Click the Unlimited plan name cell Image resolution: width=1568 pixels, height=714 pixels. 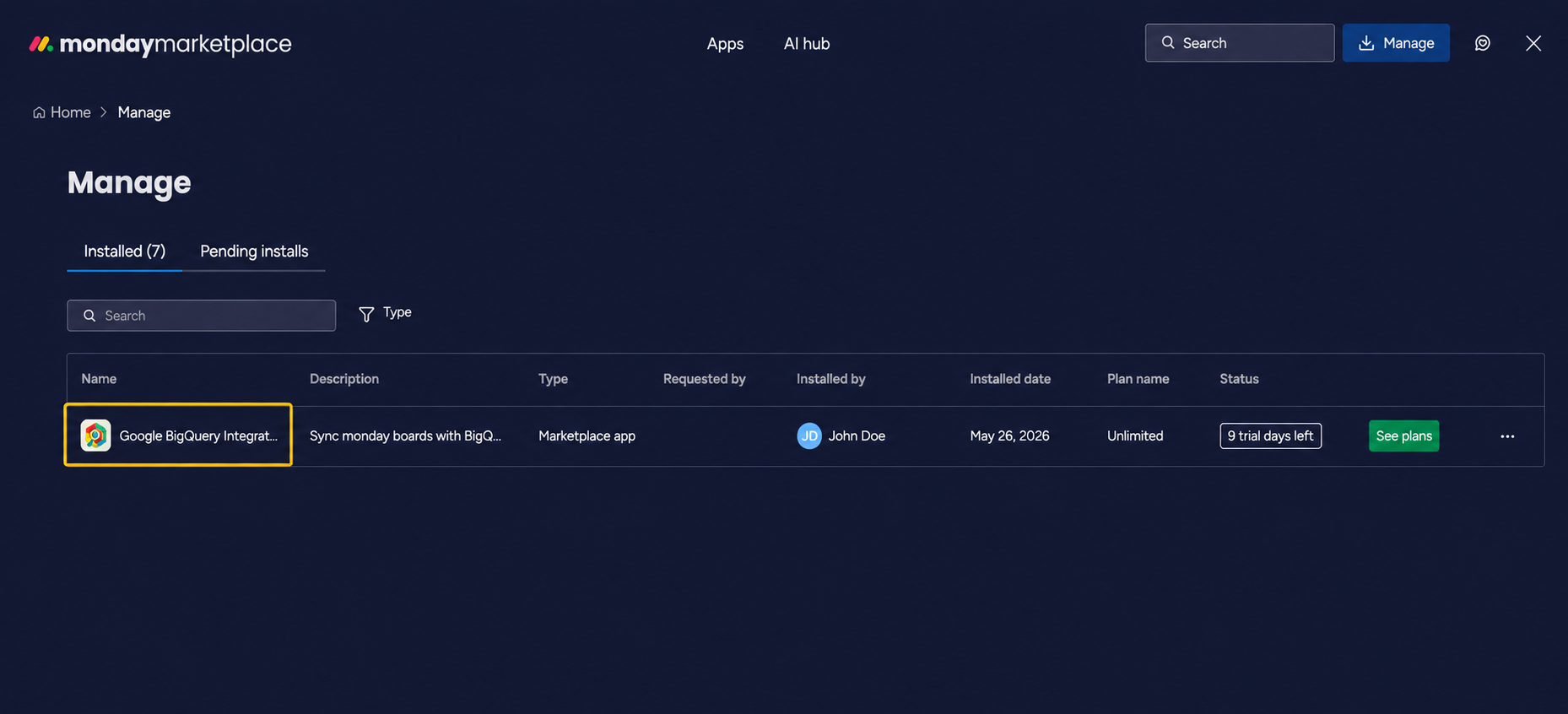point(1135,435)
